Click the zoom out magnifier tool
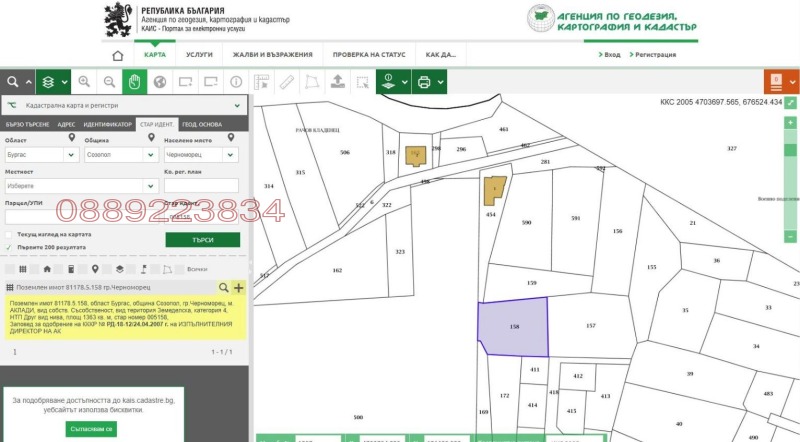The image size is (800, 442). [107, 81]
